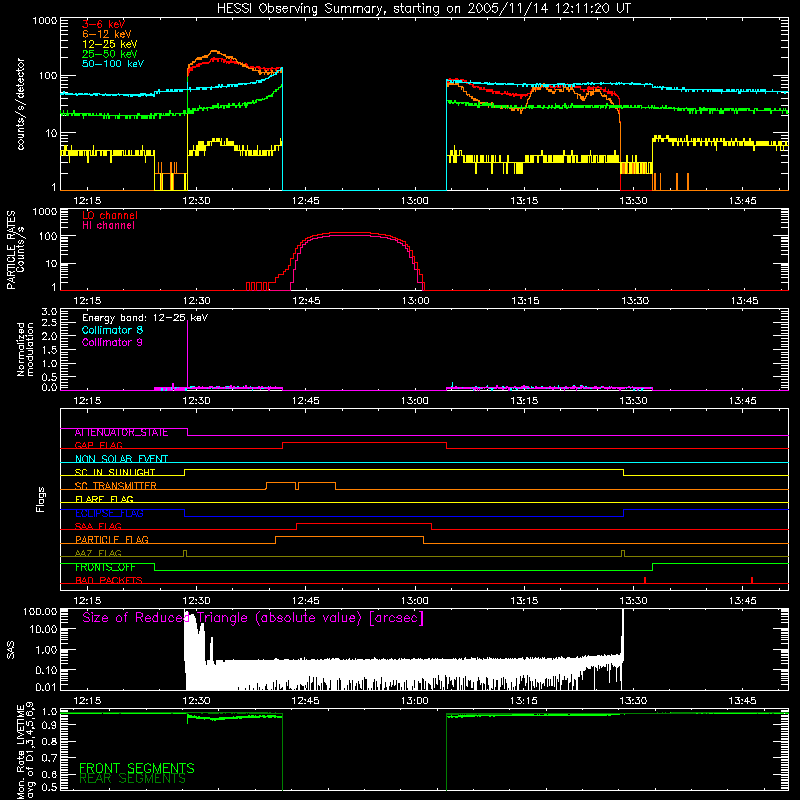Click the counts/s/detector axis label
This screenshot has height=800, width=800.
point(20,104)
